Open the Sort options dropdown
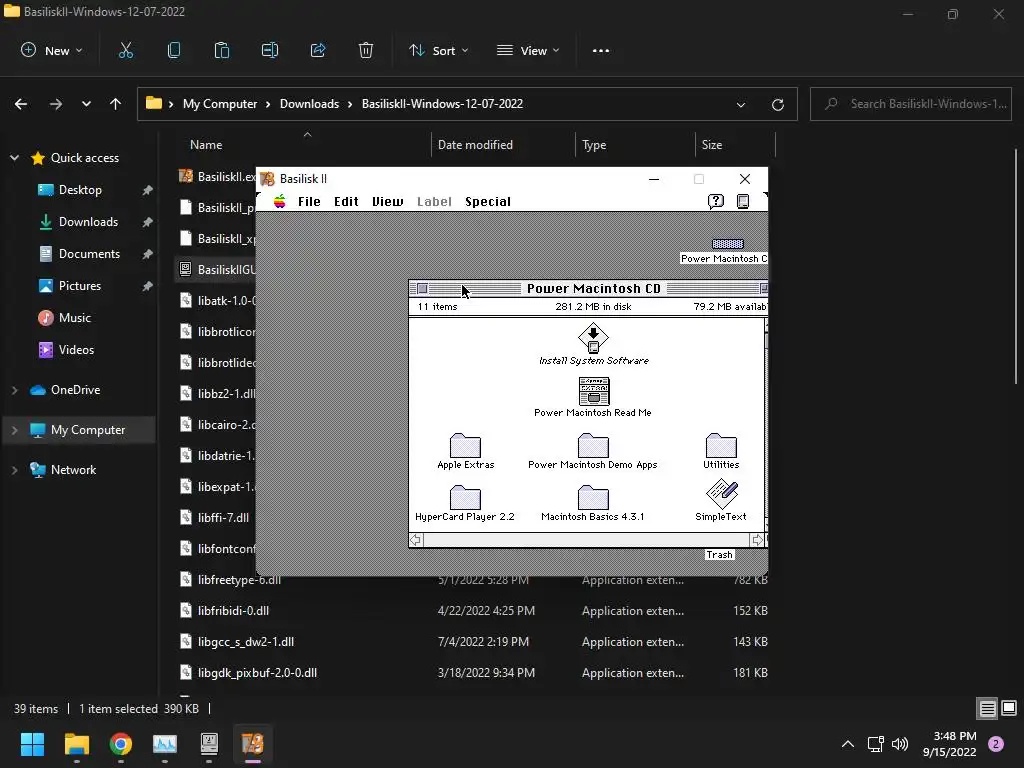 coord(439,50)
